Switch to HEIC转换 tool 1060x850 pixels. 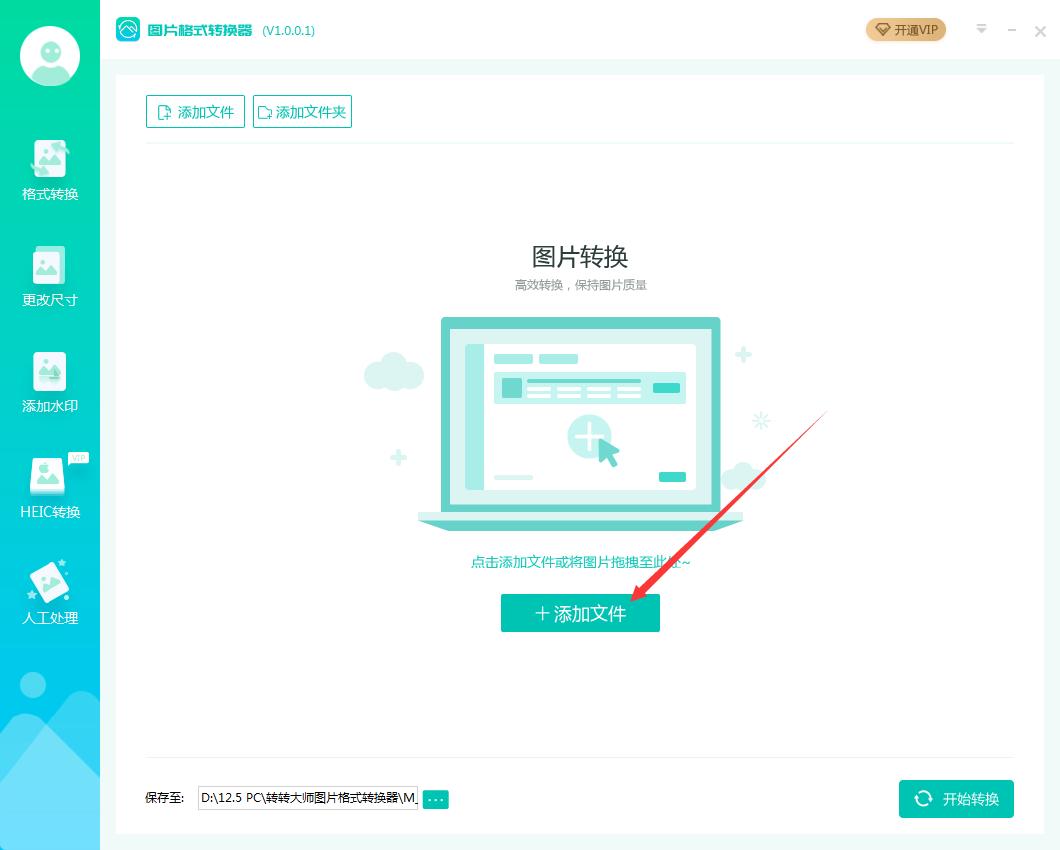[x=50, y=487]
